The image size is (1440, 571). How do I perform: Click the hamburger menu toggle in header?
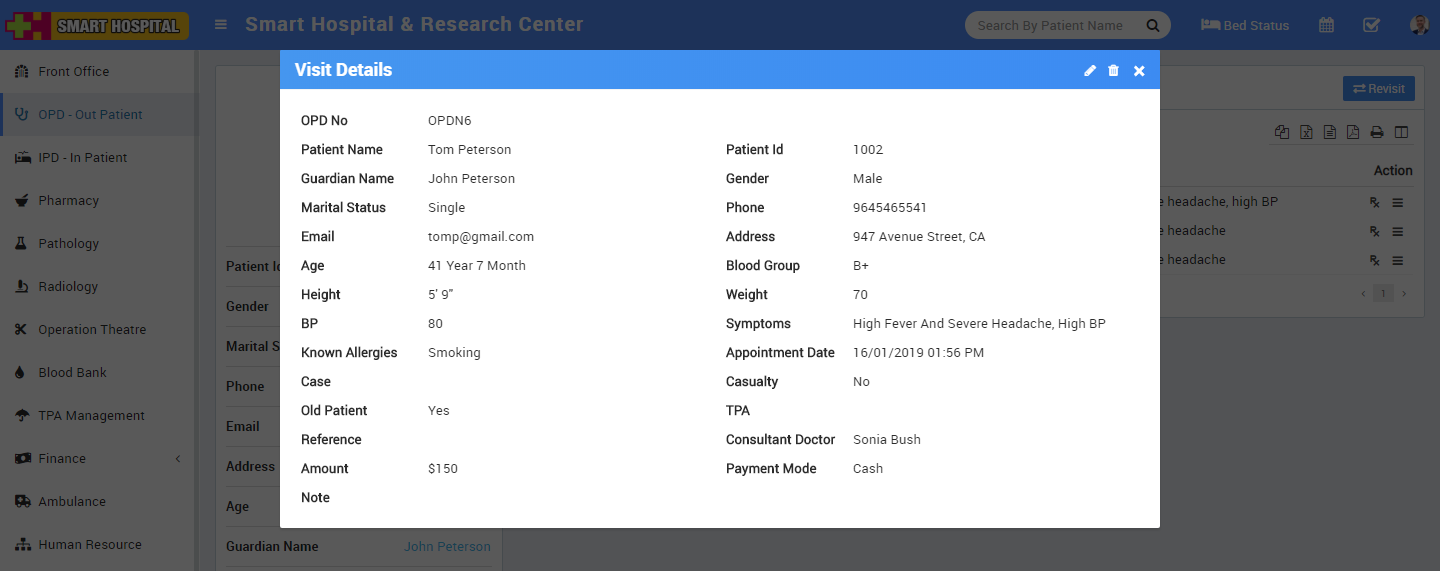point(221,25)
